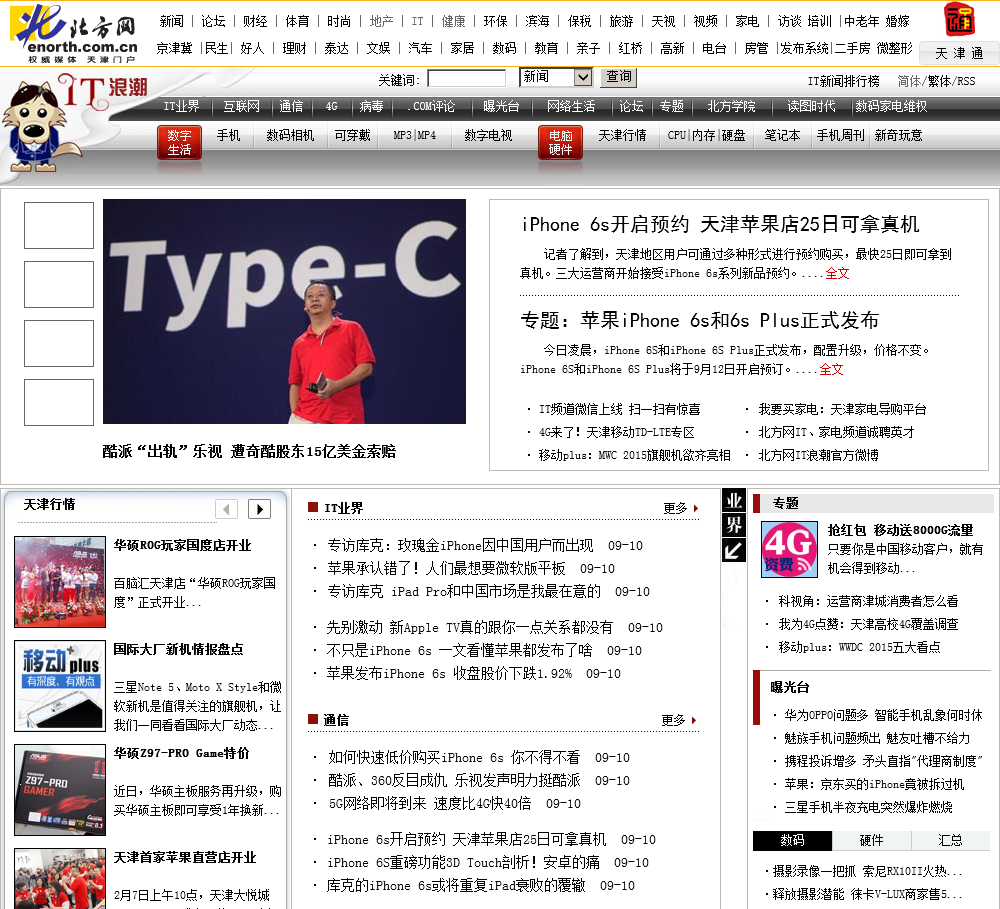Switch to the 汇总 tab
Screen dimensions: 1000x909
[x=950, y=841]
